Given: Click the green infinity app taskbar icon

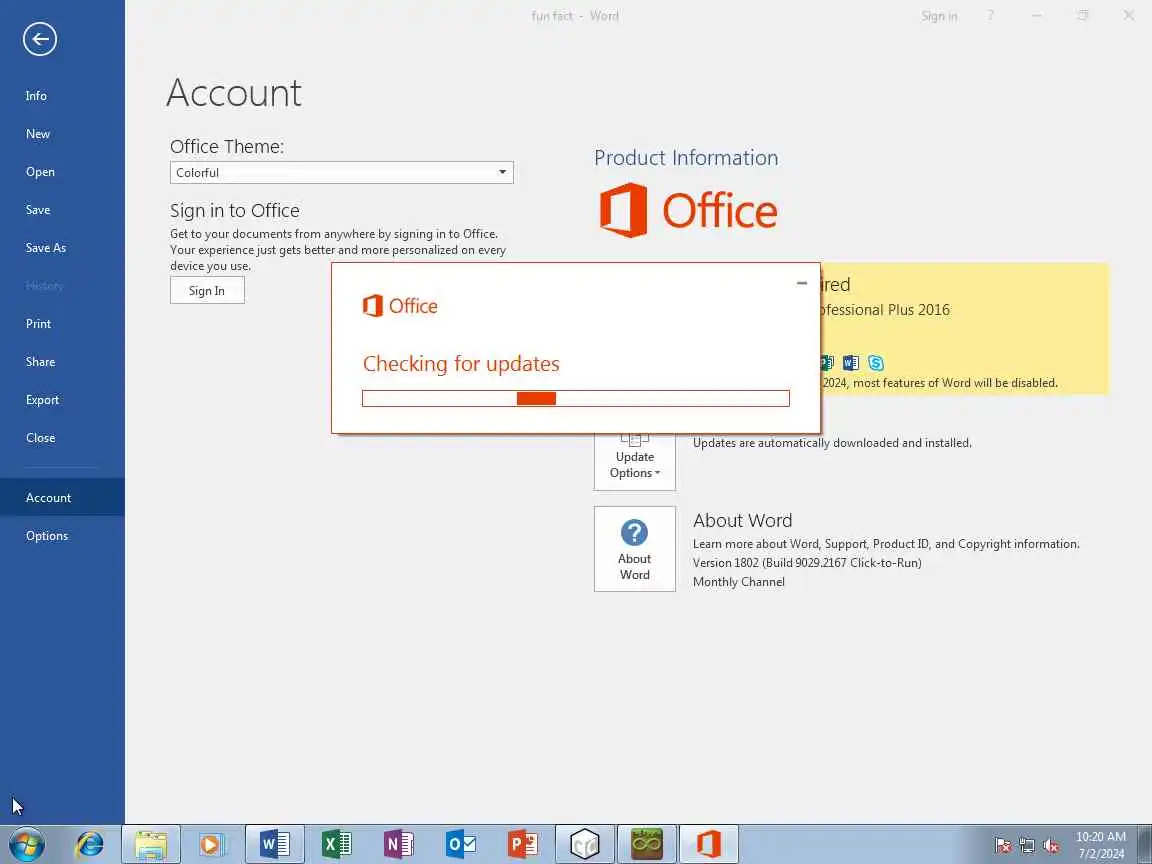Looking at the screenshot, I should tap(647, 844).
